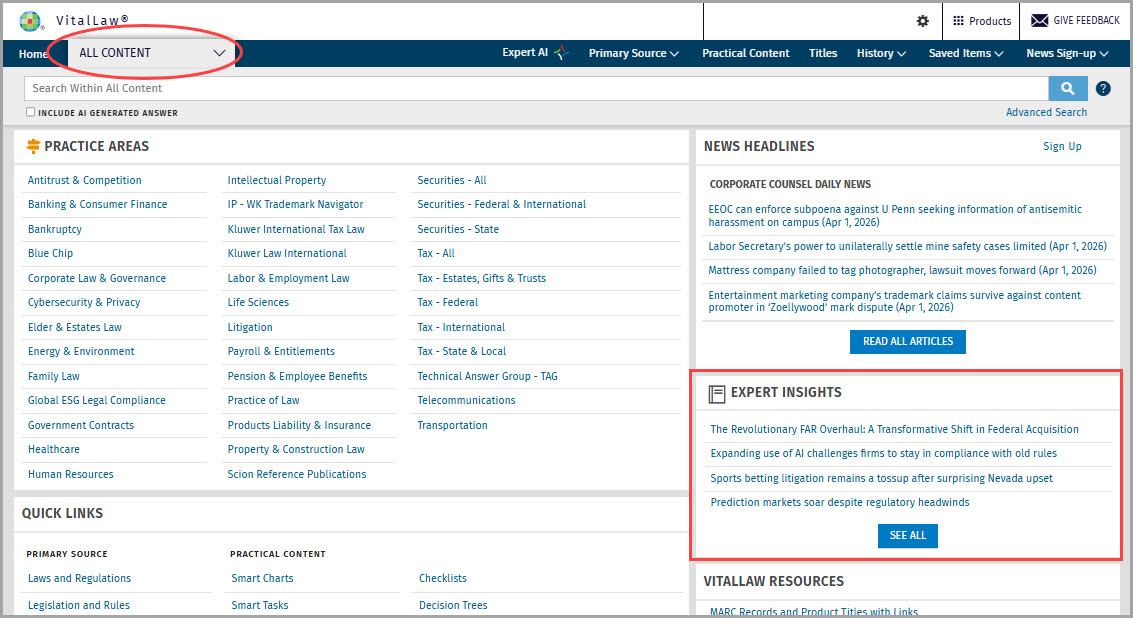This screenshot has width=1133, height=618.
Task: Click the blue search magnifier button
Action: [x=1068, y=88]
